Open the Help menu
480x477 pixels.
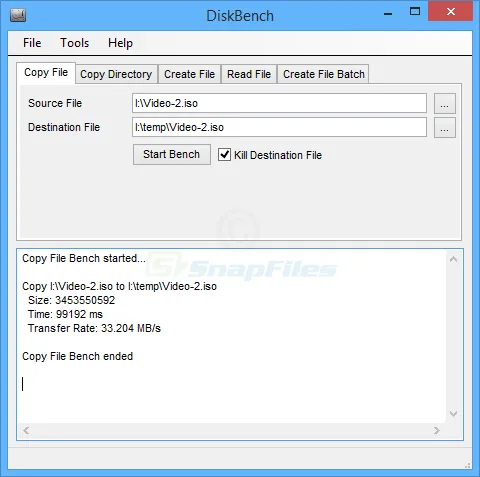click(120, 43)
